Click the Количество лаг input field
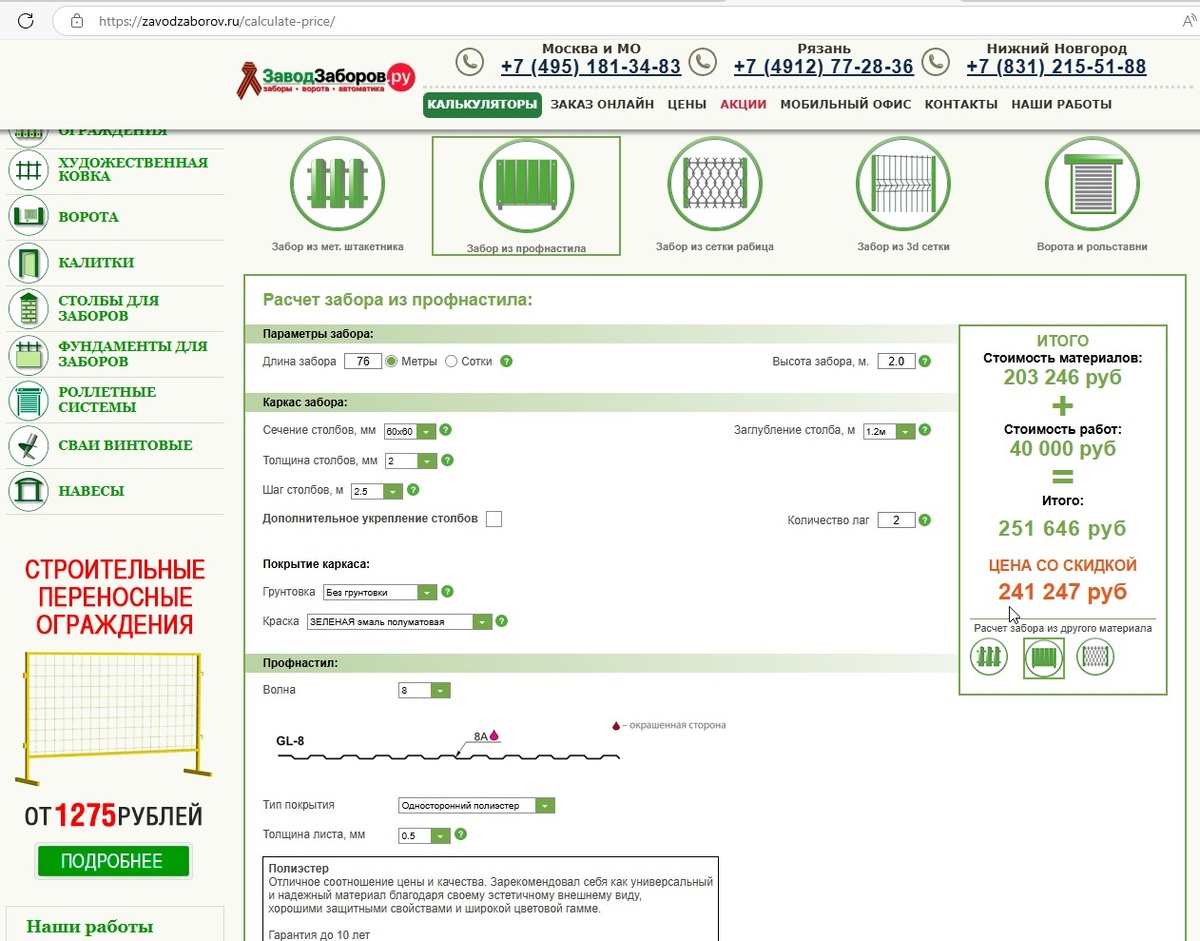This screenshot has height=941, width=1200. pyautogui.click(x=896, y=520)
